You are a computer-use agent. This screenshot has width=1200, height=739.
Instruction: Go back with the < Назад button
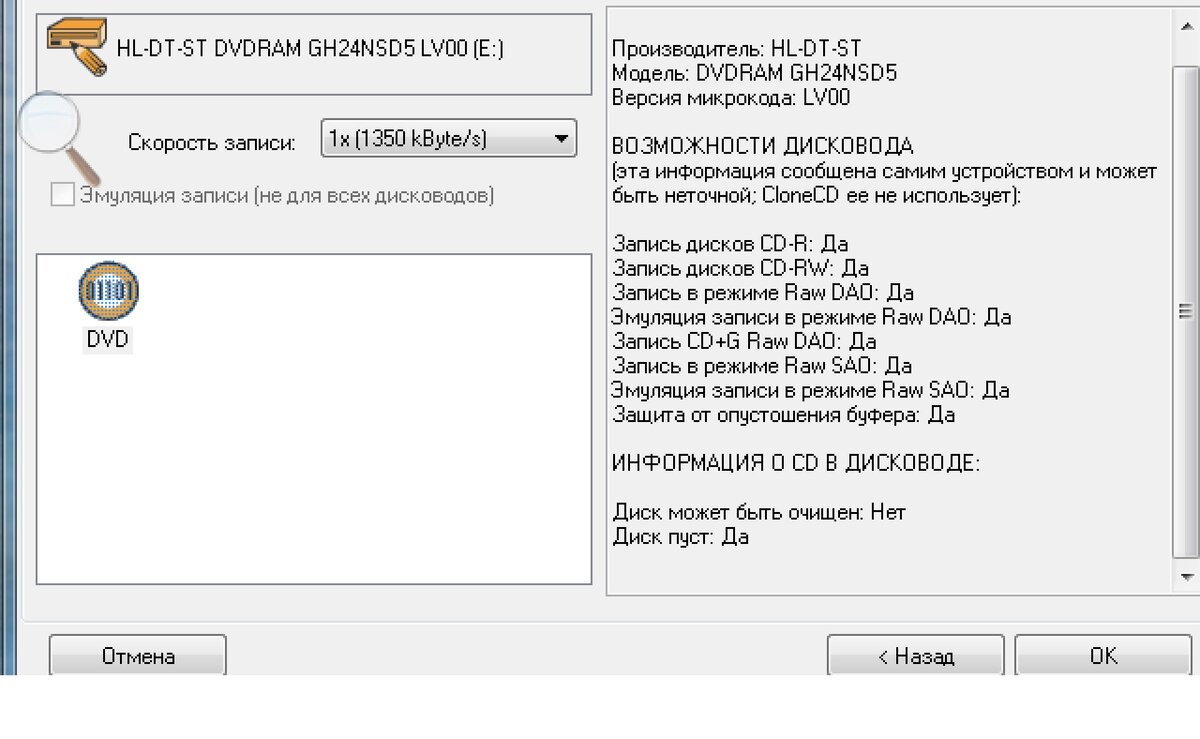915,656
